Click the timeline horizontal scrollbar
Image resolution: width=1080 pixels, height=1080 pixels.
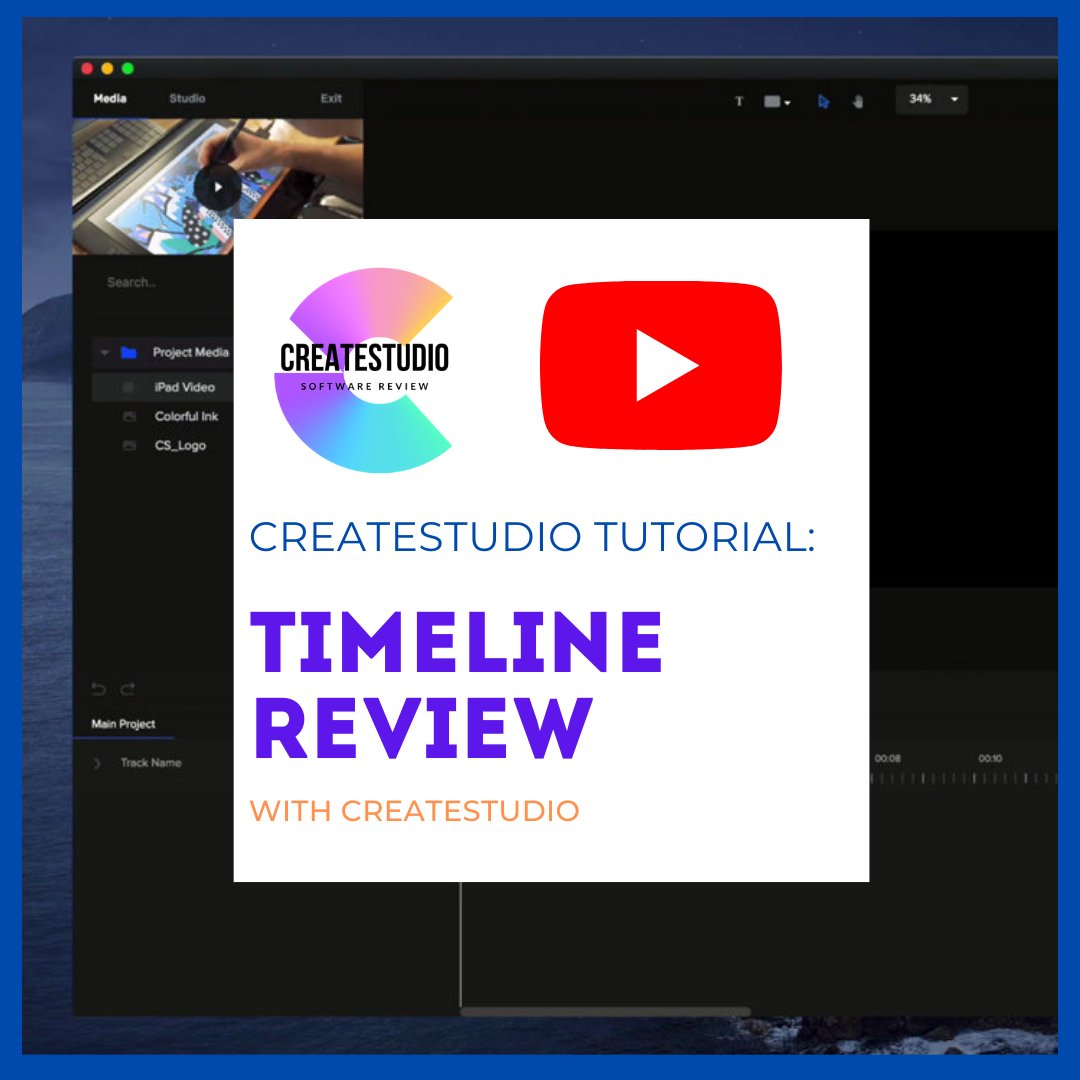[x=605, y=1011]
